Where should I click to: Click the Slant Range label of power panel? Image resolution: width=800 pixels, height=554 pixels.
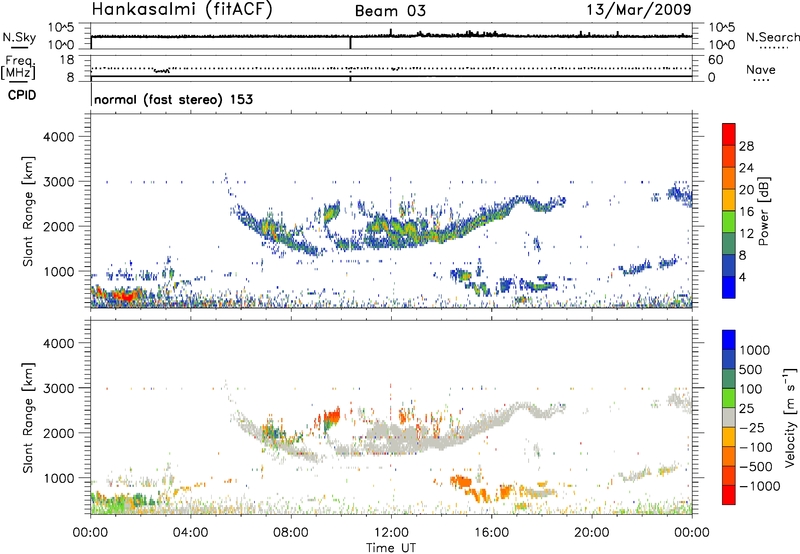click(28, 212)
